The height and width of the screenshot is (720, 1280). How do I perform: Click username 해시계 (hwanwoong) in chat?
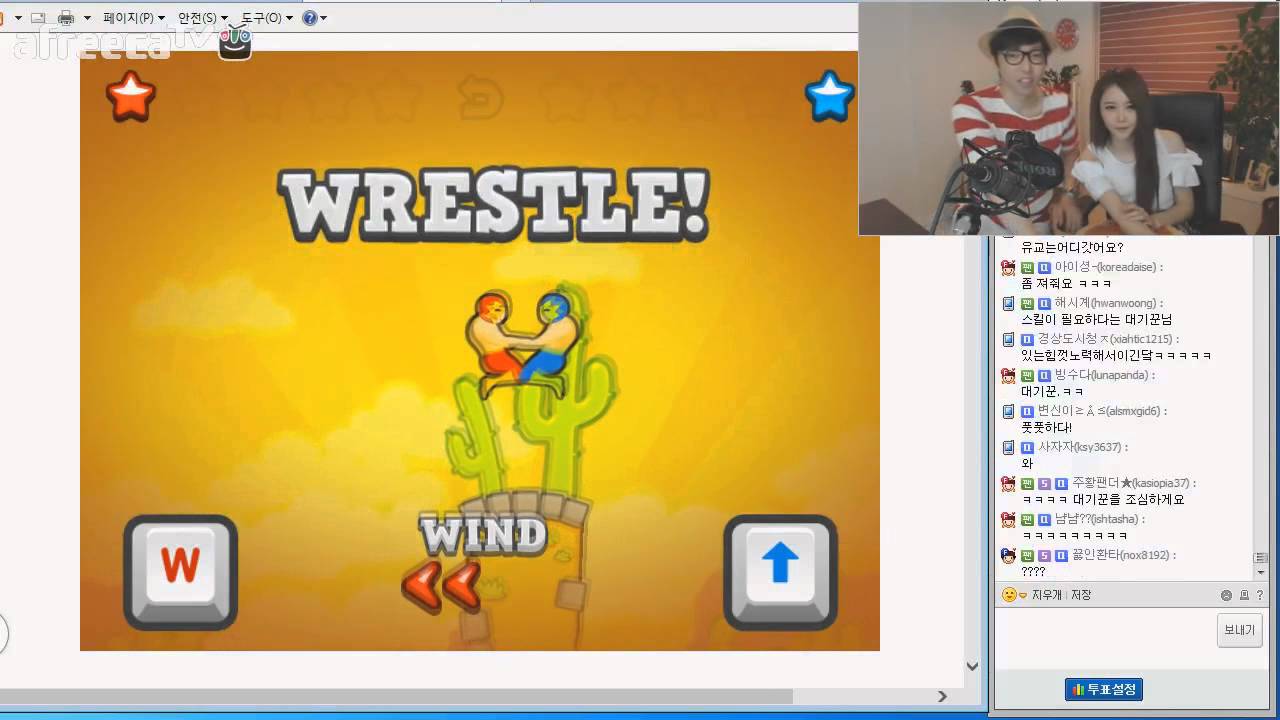[x=1108, y=303]
